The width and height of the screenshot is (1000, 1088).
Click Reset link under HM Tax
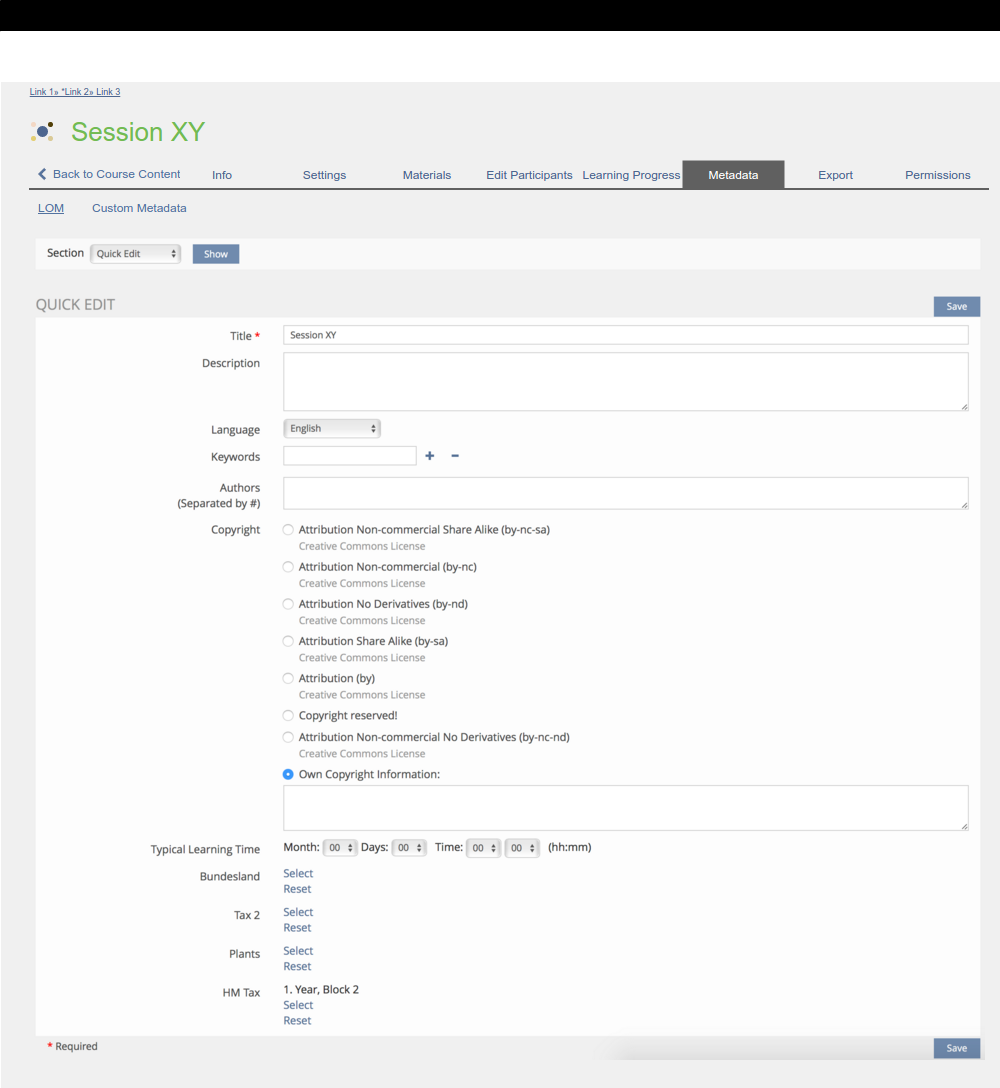coord(297,1021)
